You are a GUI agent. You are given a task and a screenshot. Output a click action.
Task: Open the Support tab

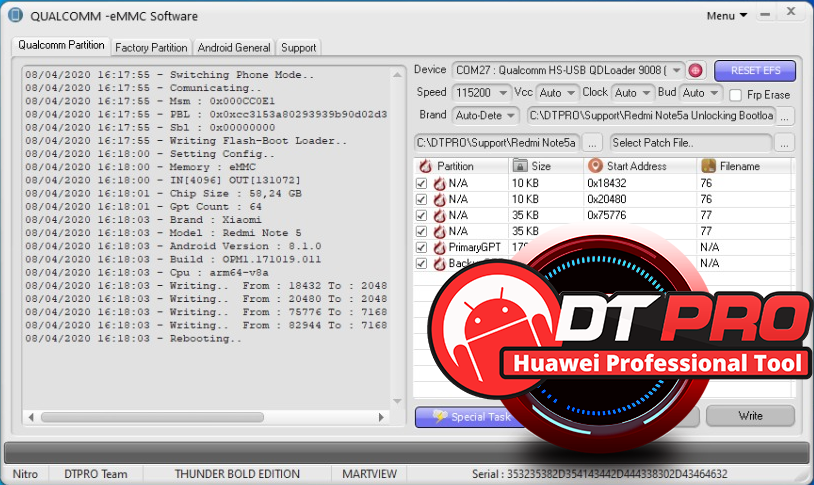click(x=299, y=48)
